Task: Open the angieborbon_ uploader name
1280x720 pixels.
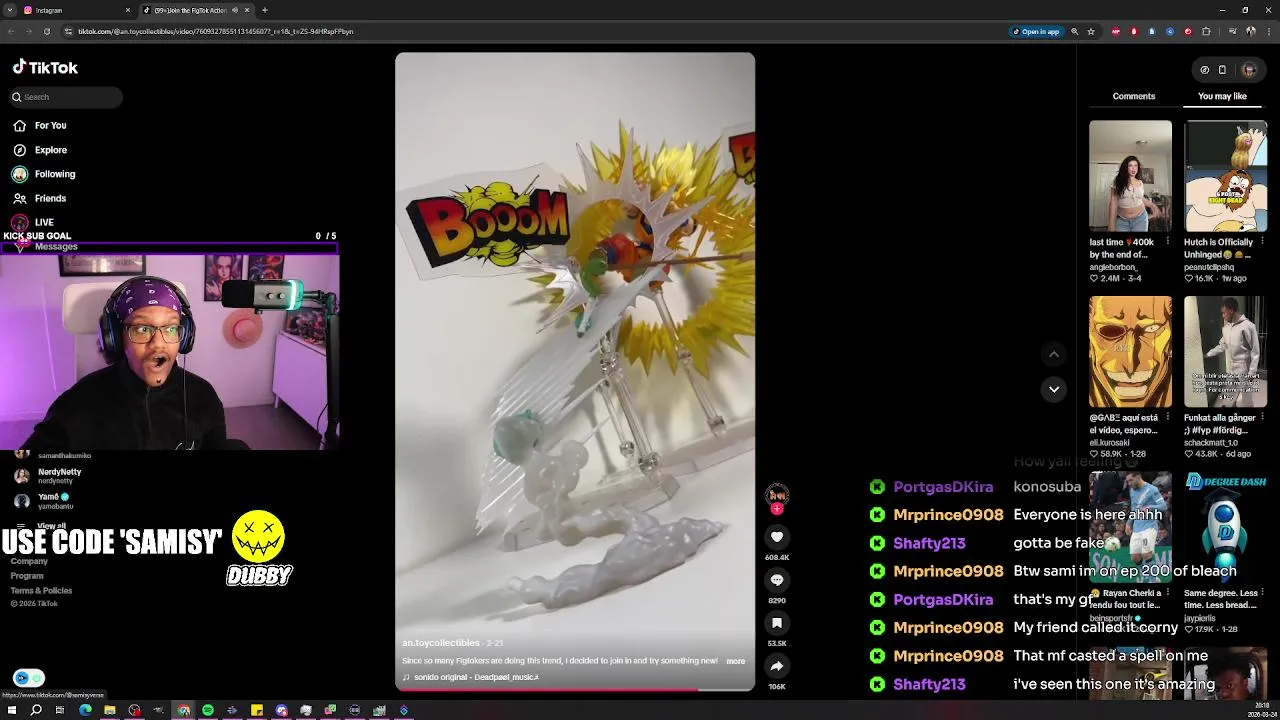Action: (x=1113, y=267)
